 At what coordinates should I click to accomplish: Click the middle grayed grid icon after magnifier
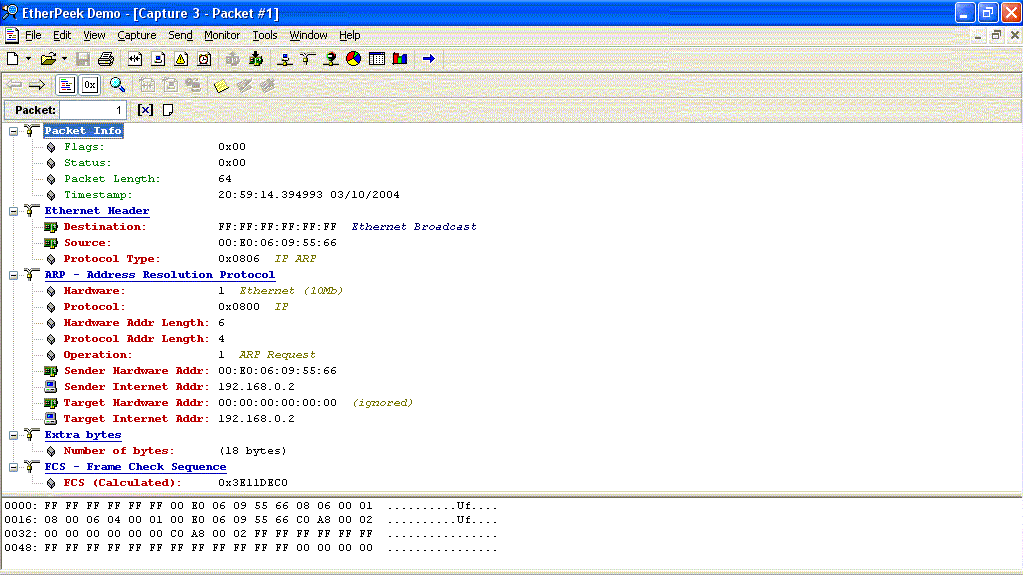pyautogui.click(x=170, y=85)
